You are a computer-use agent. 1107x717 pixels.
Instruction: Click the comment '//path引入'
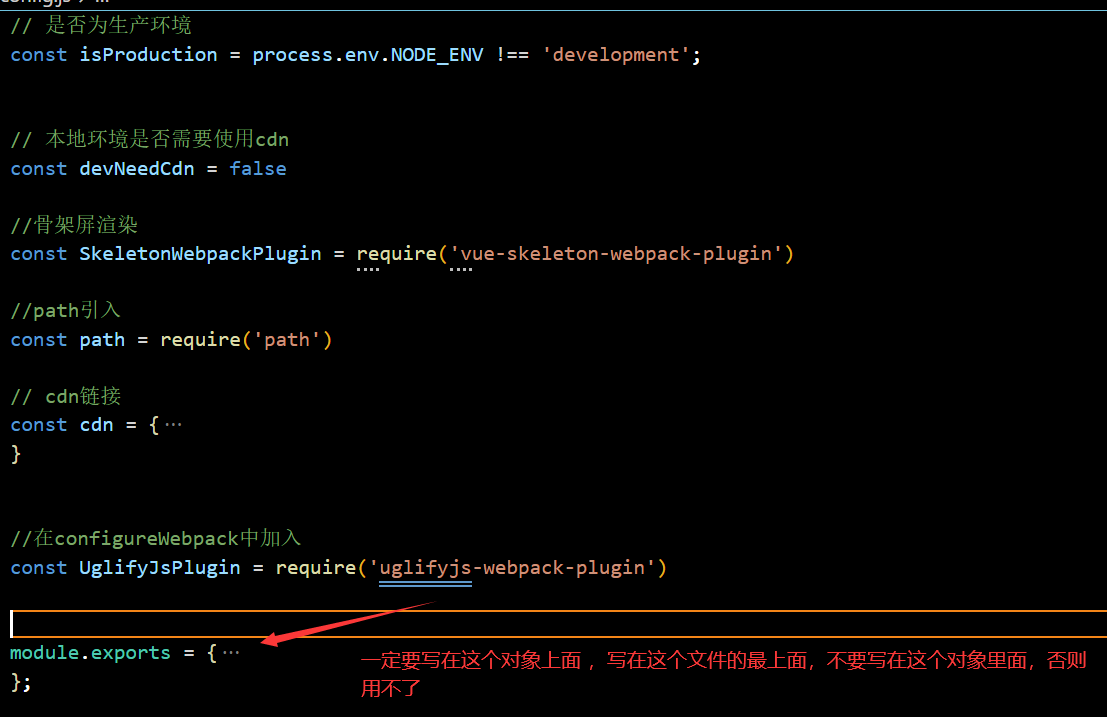66,311
